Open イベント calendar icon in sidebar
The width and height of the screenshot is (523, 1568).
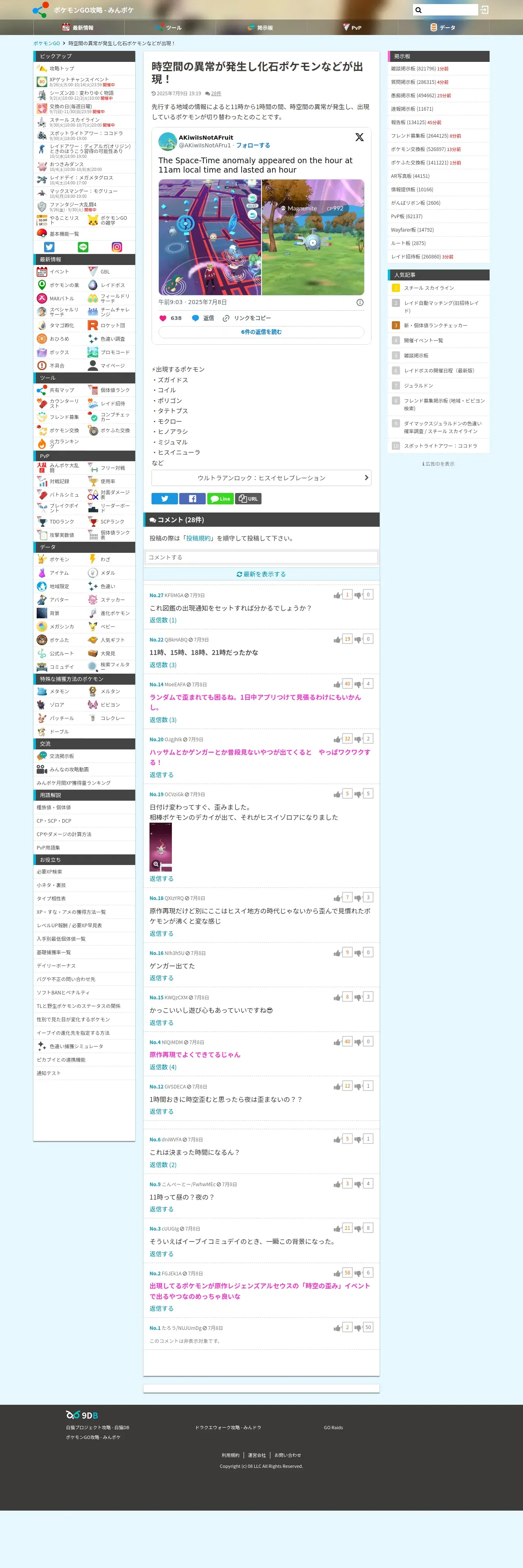tap(42, 272)
